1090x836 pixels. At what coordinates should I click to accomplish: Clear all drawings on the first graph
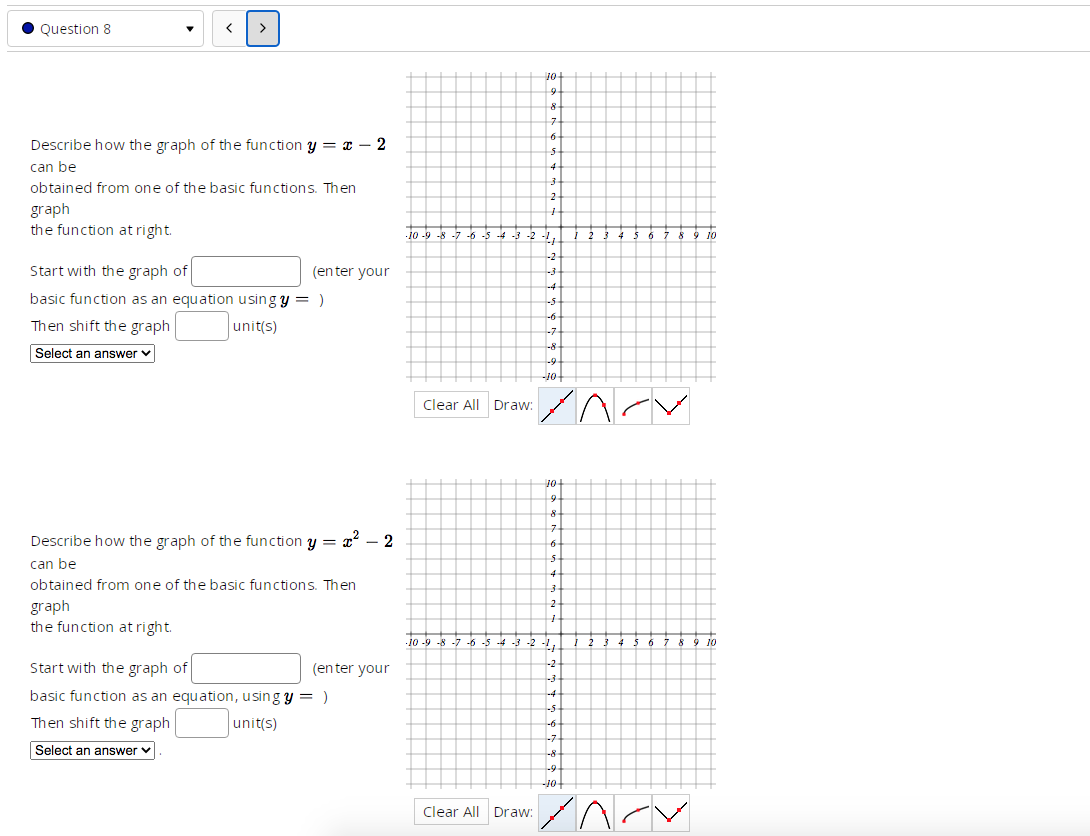[451, 404]
